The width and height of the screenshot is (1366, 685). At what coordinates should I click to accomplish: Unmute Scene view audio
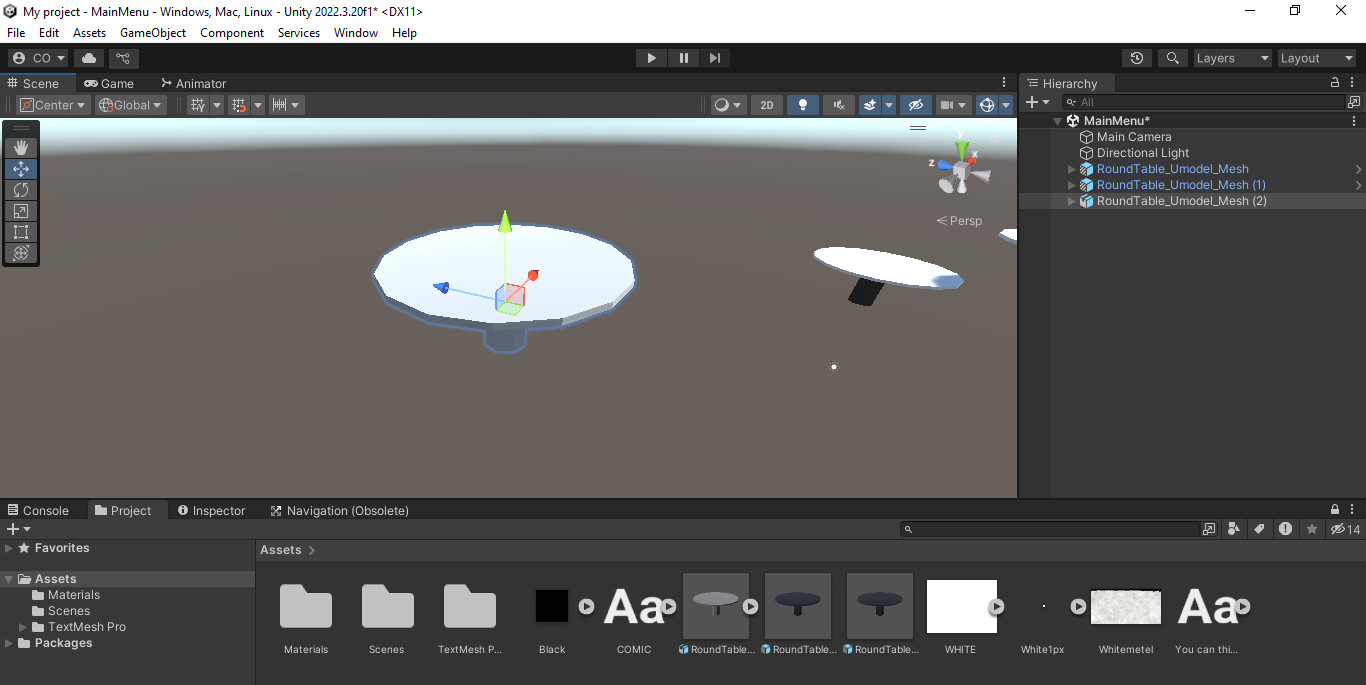pyautogui.click(x=839, y=104)
